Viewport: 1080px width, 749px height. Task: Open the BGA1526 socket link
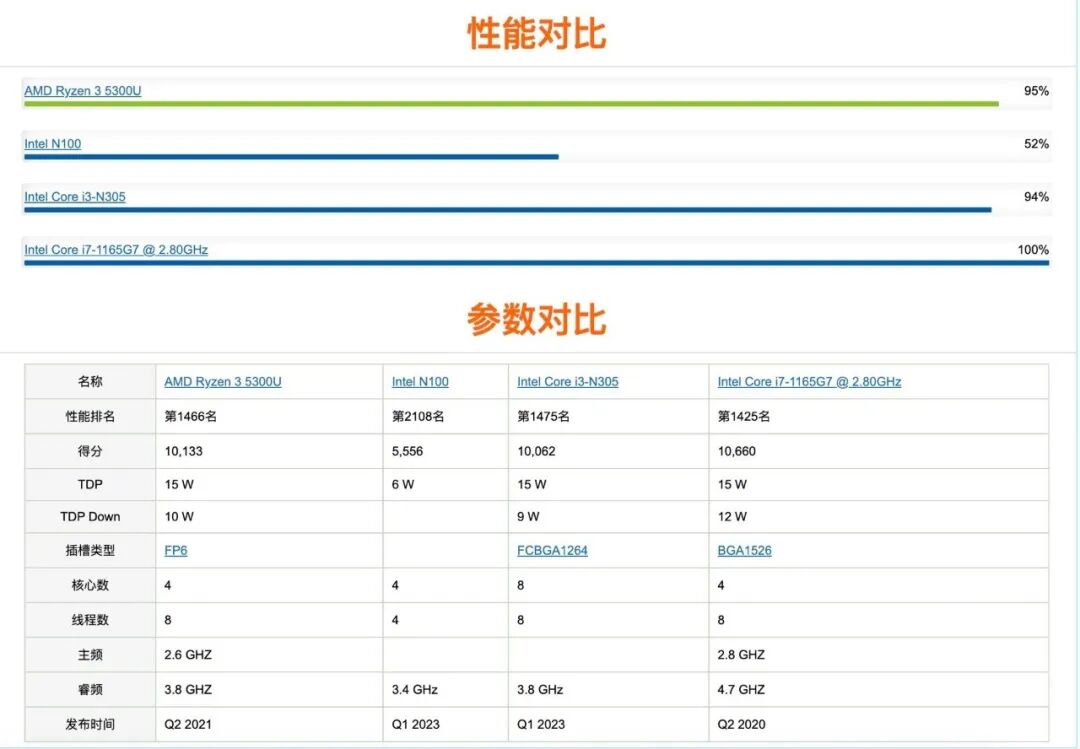click(x=745, y=551)
